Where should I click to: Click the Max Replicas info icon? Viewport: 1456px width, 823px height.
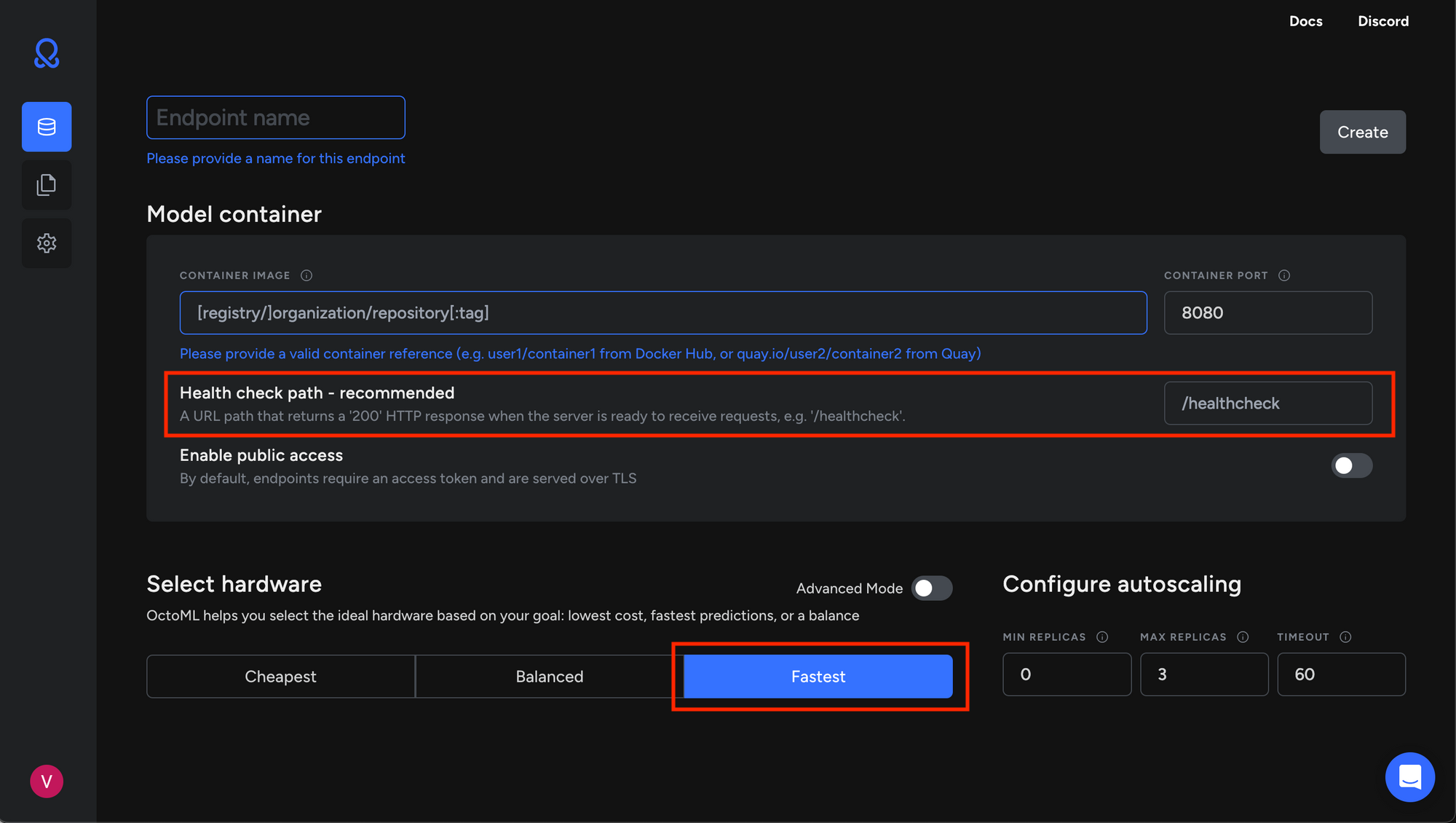(x=1243, y=637)
